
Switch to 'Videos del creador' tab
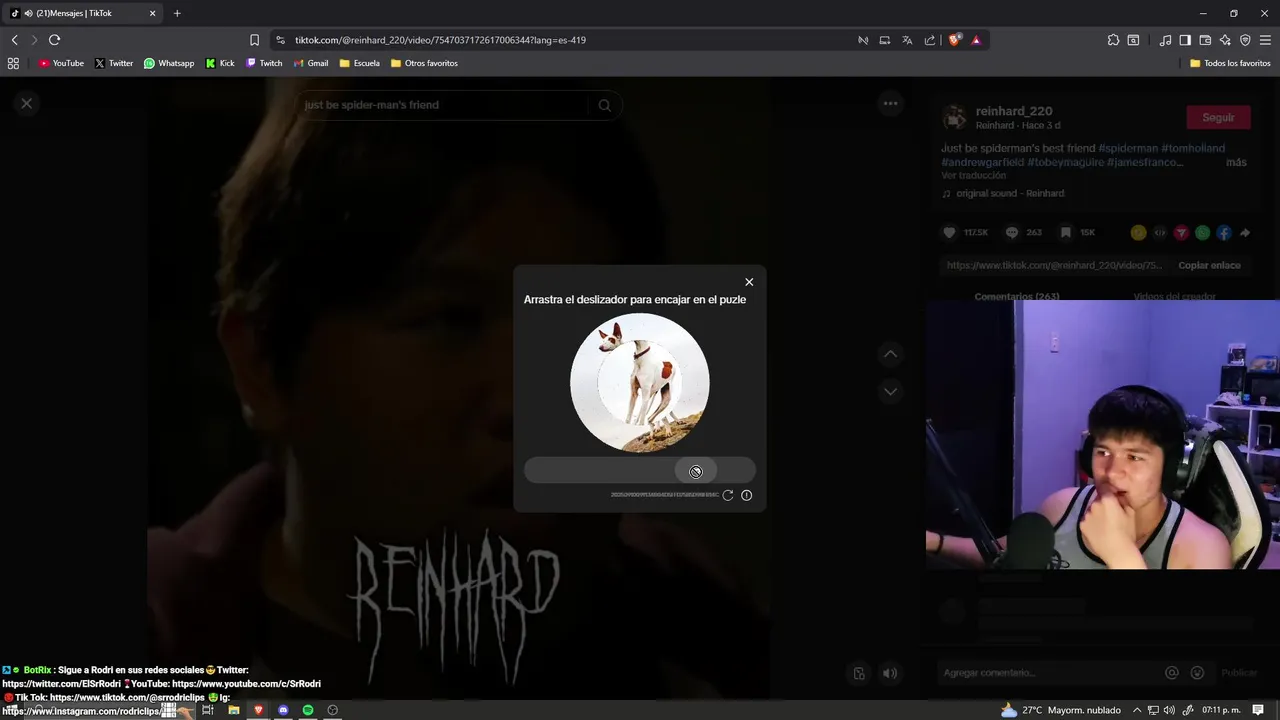pyautogui.click(x=1175, y=296)
